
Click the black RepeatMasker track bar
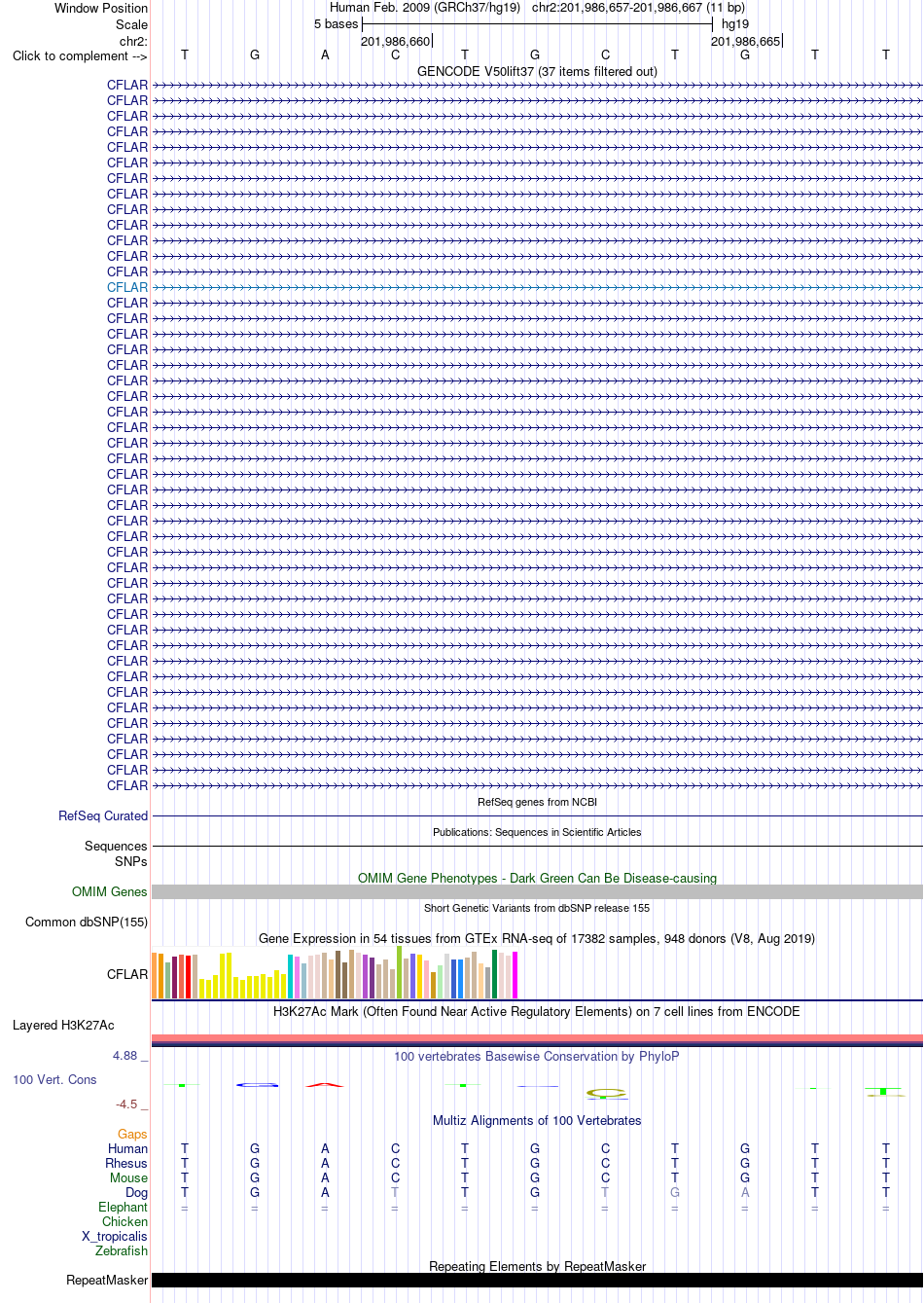pos(537,1280)
